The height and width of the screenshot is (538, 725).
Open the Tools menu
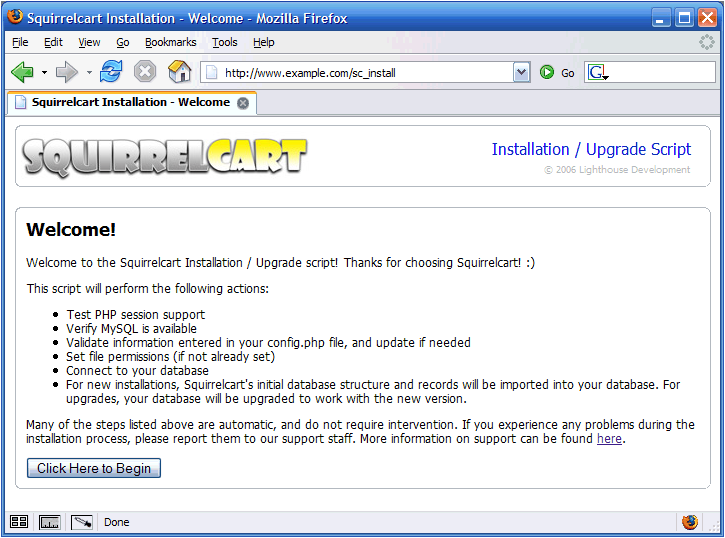click(x=225, y=42)
